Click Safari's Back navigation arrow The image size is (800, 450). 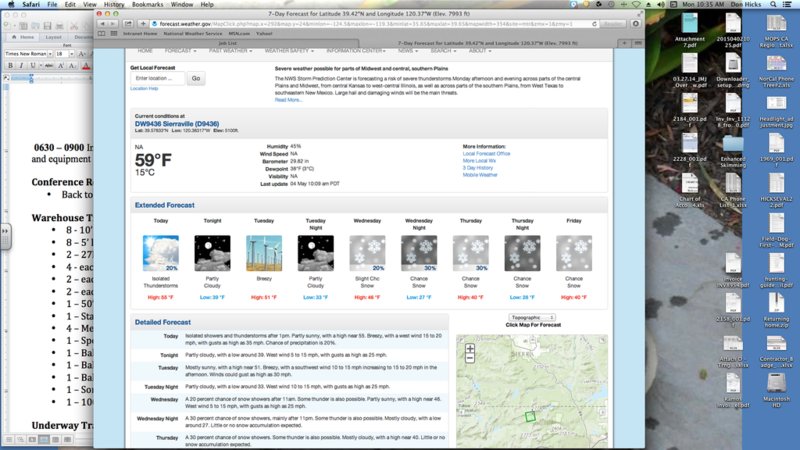(102, 24)
